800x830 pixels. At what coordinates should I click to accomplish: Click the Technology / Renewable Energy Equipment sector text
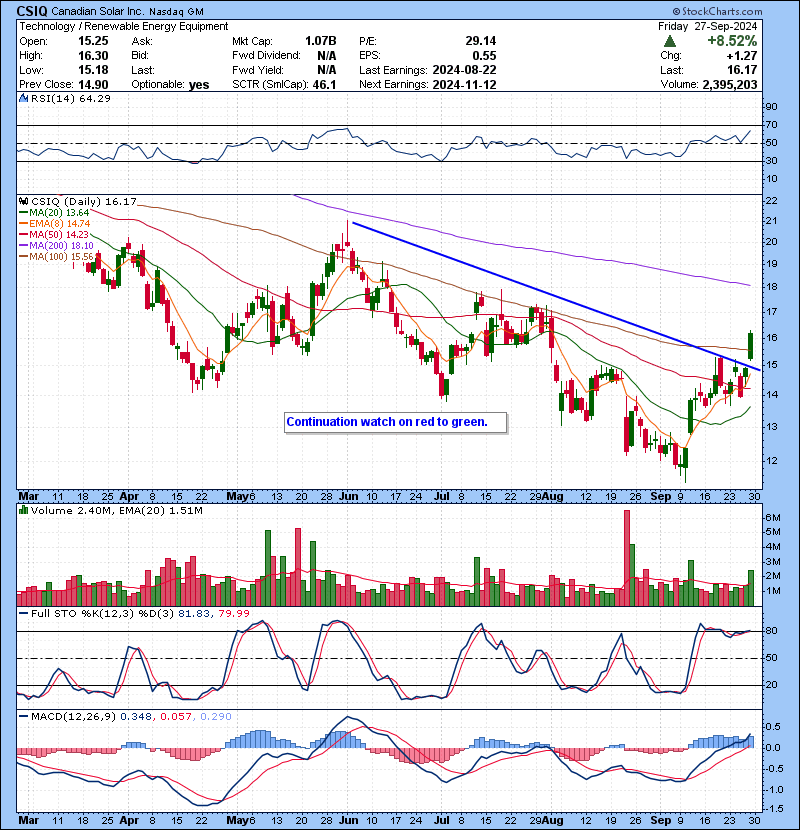point(124,26)
